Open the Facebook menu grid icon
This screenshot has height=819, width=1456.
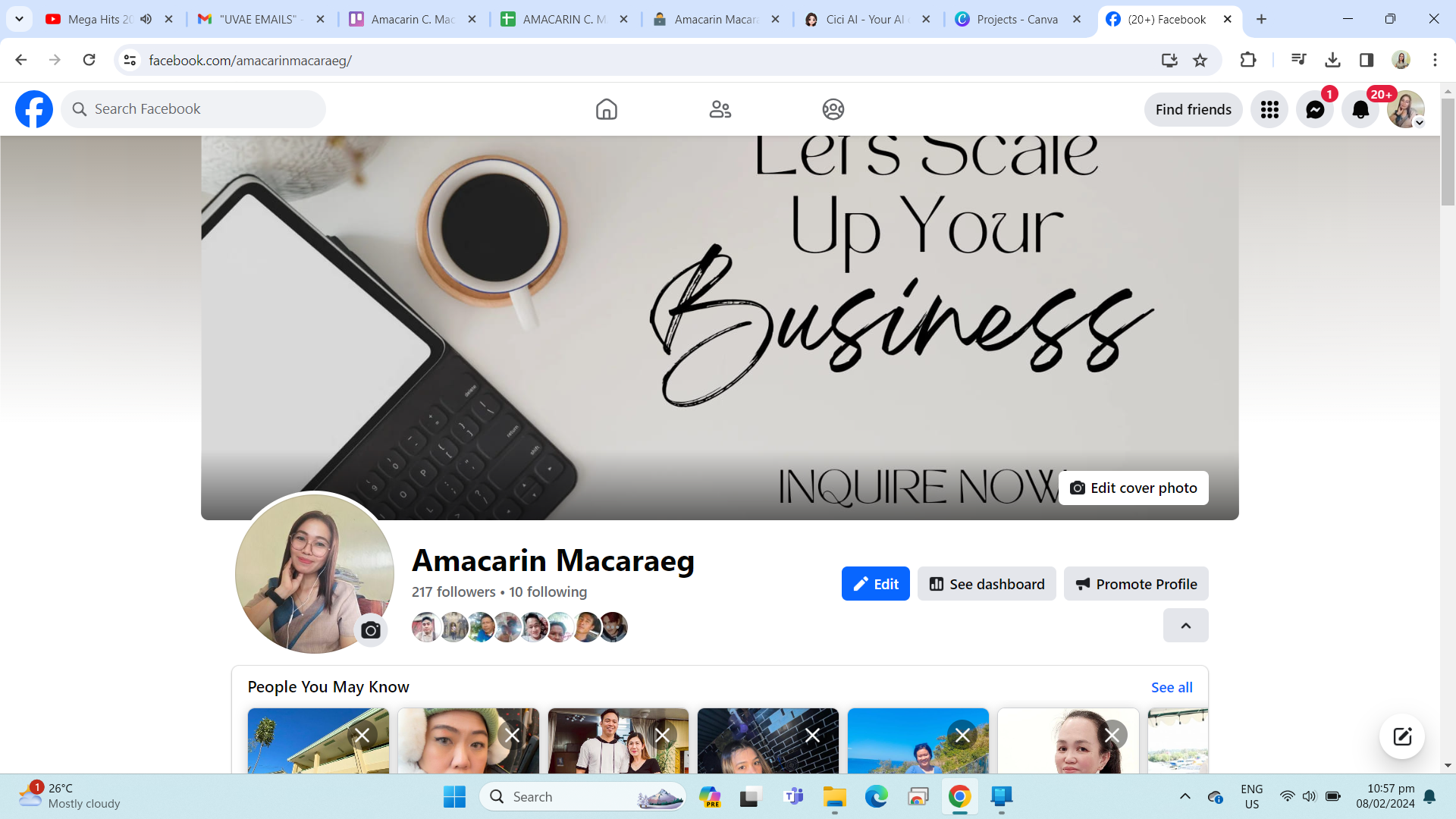click(x=1269, y=109)
